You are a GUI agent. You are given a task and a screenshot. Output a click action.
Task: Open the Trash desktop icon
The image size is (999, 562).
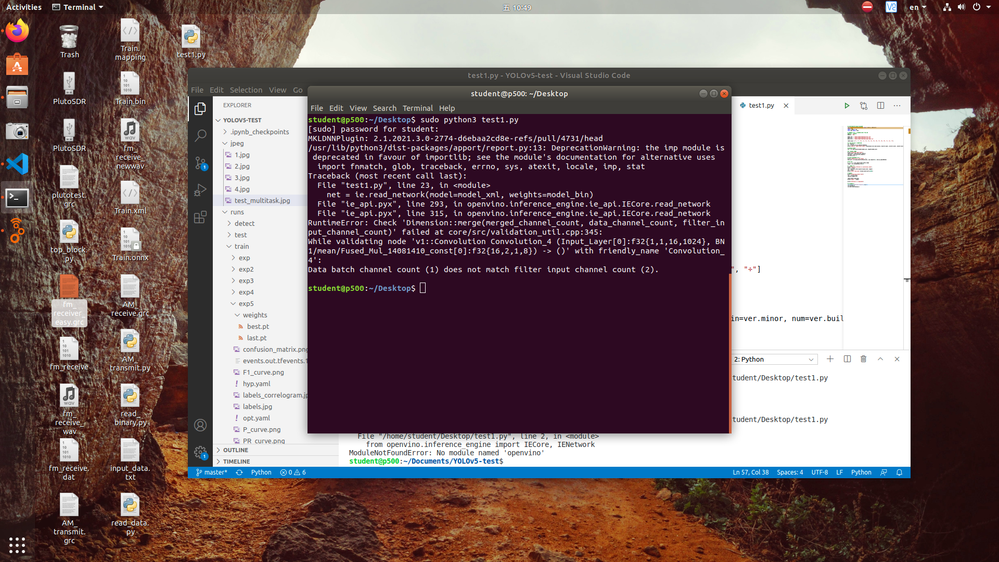coord(69,41)
